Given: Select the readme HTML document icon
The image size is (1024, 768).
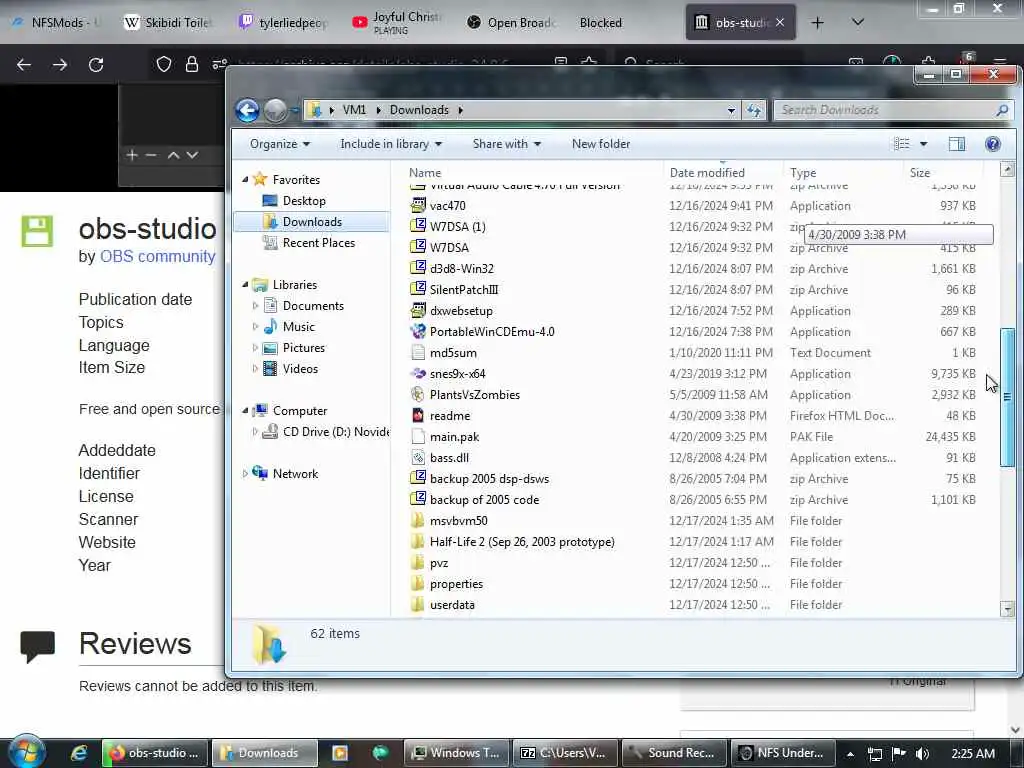Looking at the screenshot, I should pyautogui.click(x=418, y=415).
